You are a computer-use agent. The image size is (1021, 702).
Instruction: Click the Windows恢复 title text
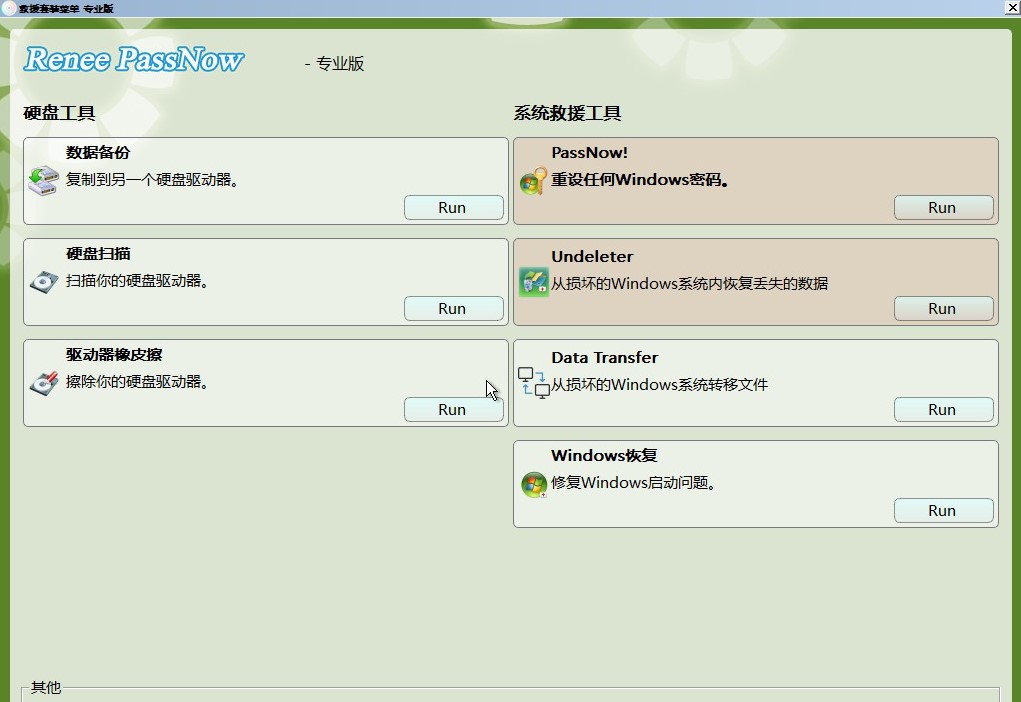pos(604,455)
